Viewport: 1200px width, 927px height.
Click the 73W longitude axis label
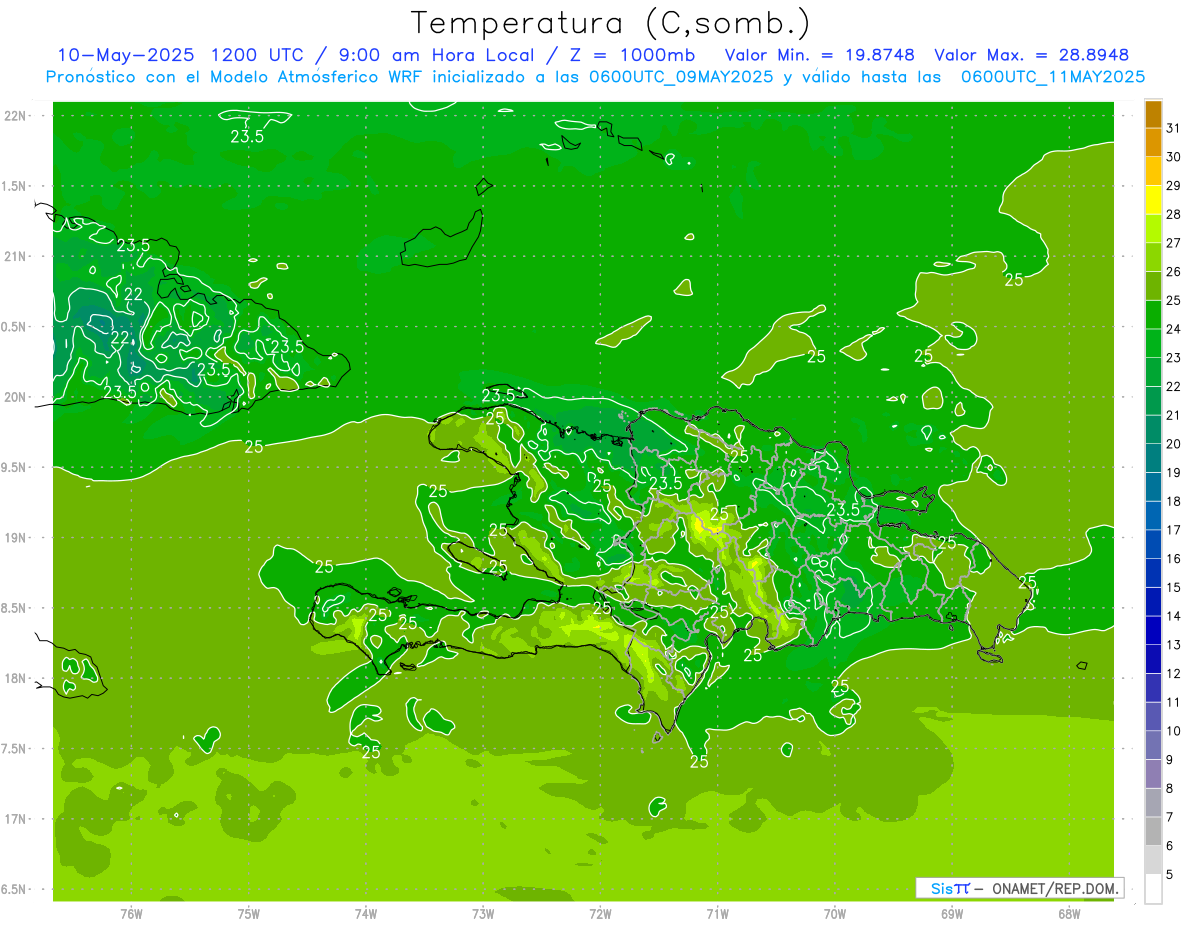[483, 914]
